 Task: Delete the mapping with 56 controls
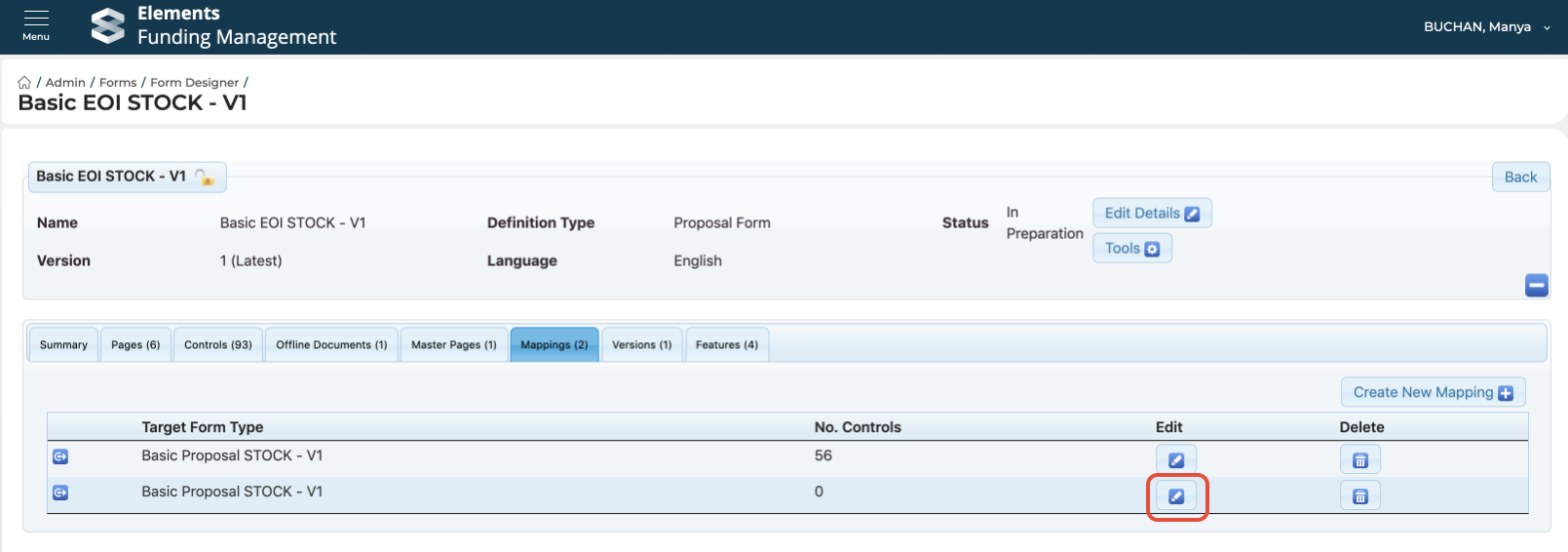pyautogui.click(x=1359, y=459)
